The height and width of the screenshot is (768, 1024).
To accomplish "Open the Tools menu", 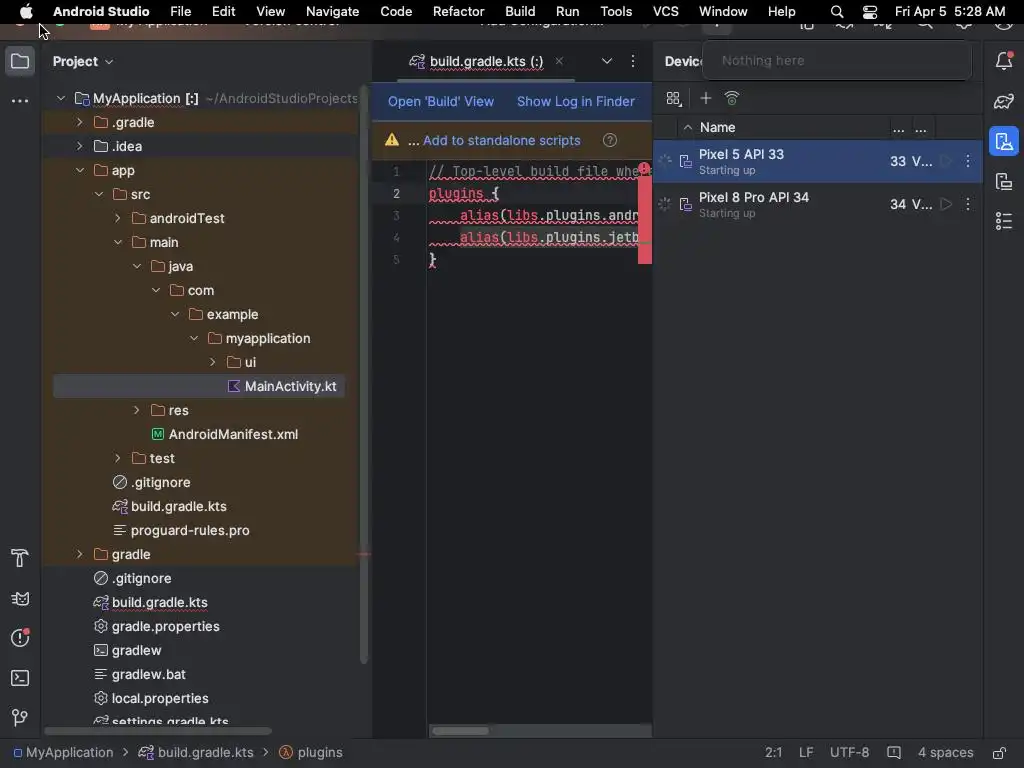I will [616, 12].
